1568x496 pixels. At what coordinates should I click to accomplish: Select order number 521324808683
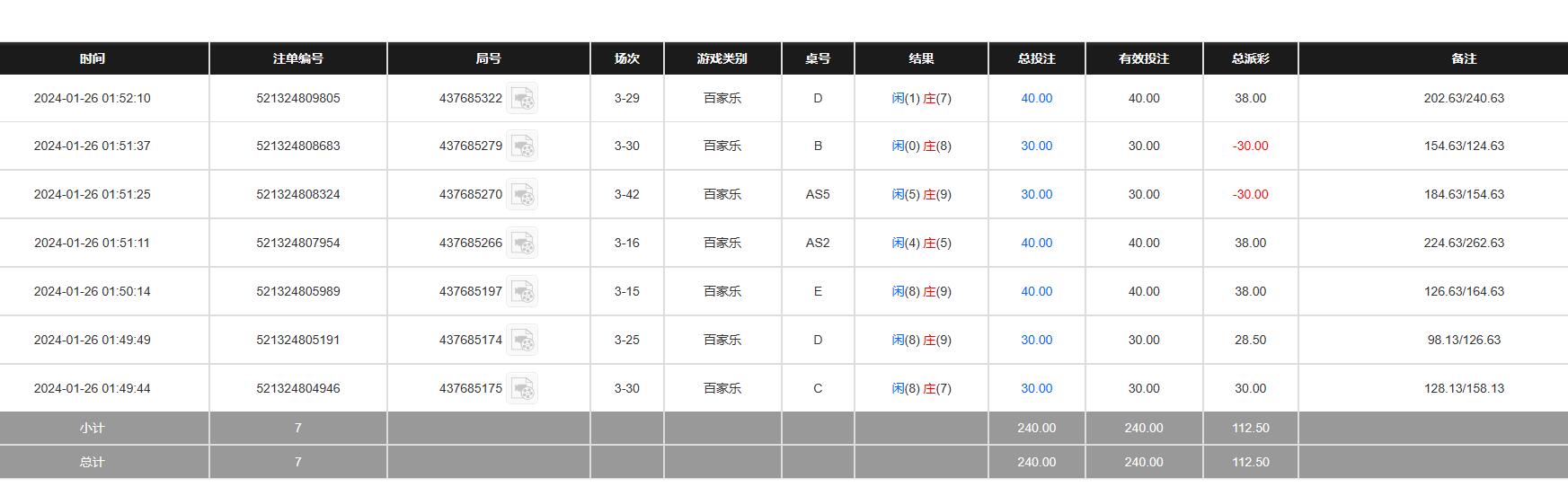(298, 146)
